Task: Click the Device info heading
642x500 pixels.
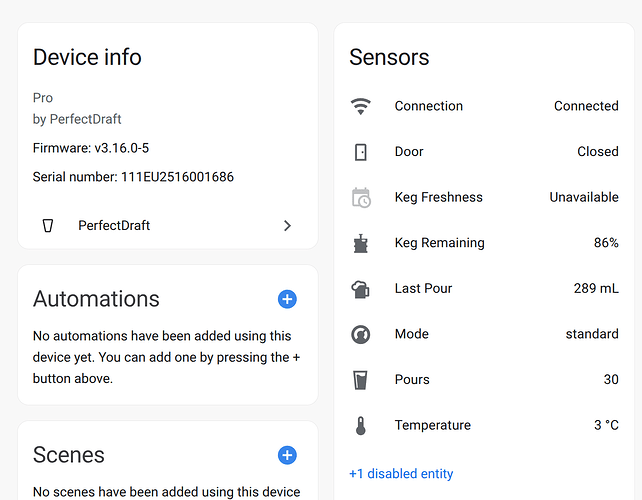Action: click(x=87, y=57)
